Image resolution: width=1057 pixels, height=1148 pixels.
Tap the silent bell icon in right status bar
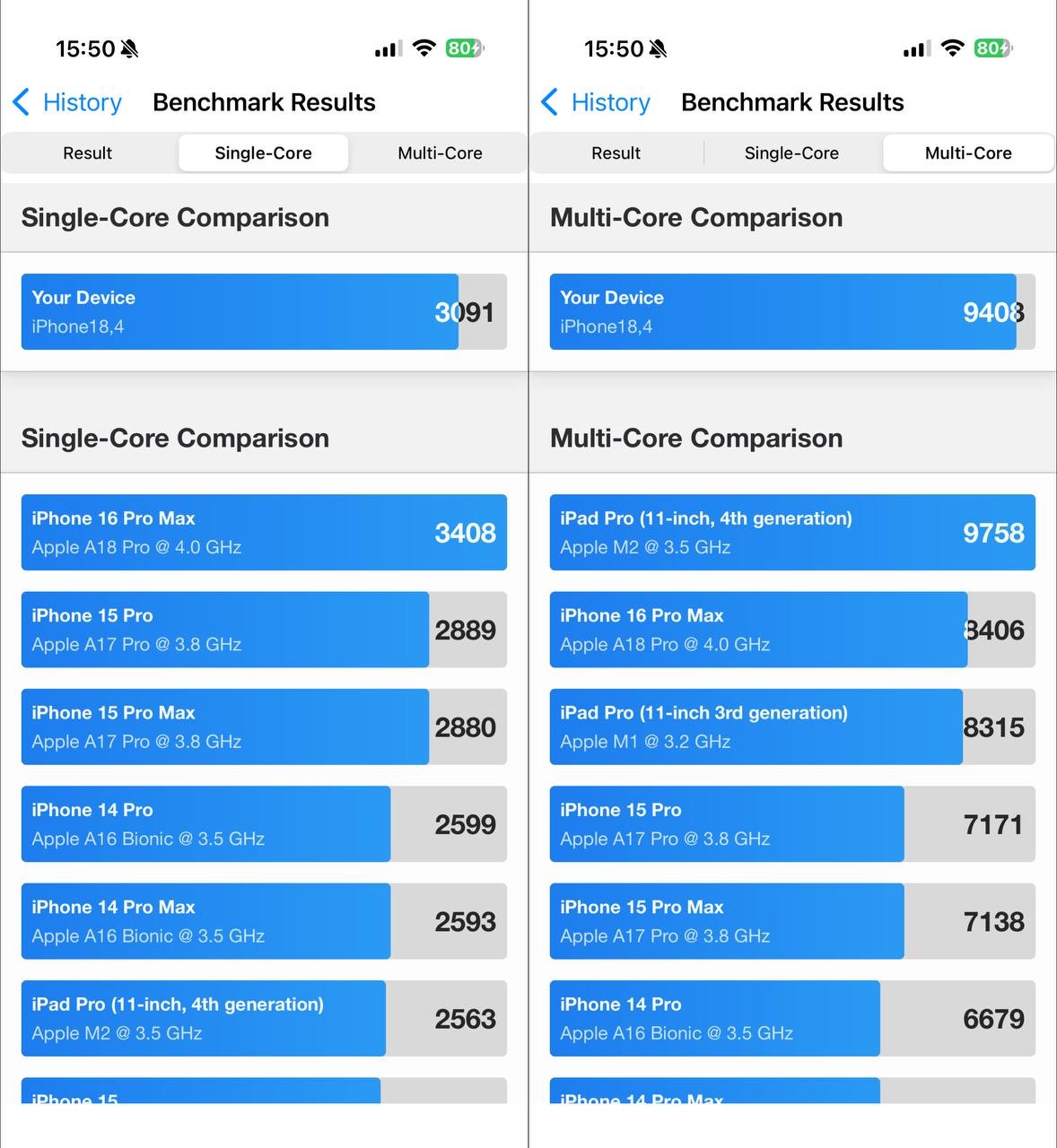(x=659, y=48)
